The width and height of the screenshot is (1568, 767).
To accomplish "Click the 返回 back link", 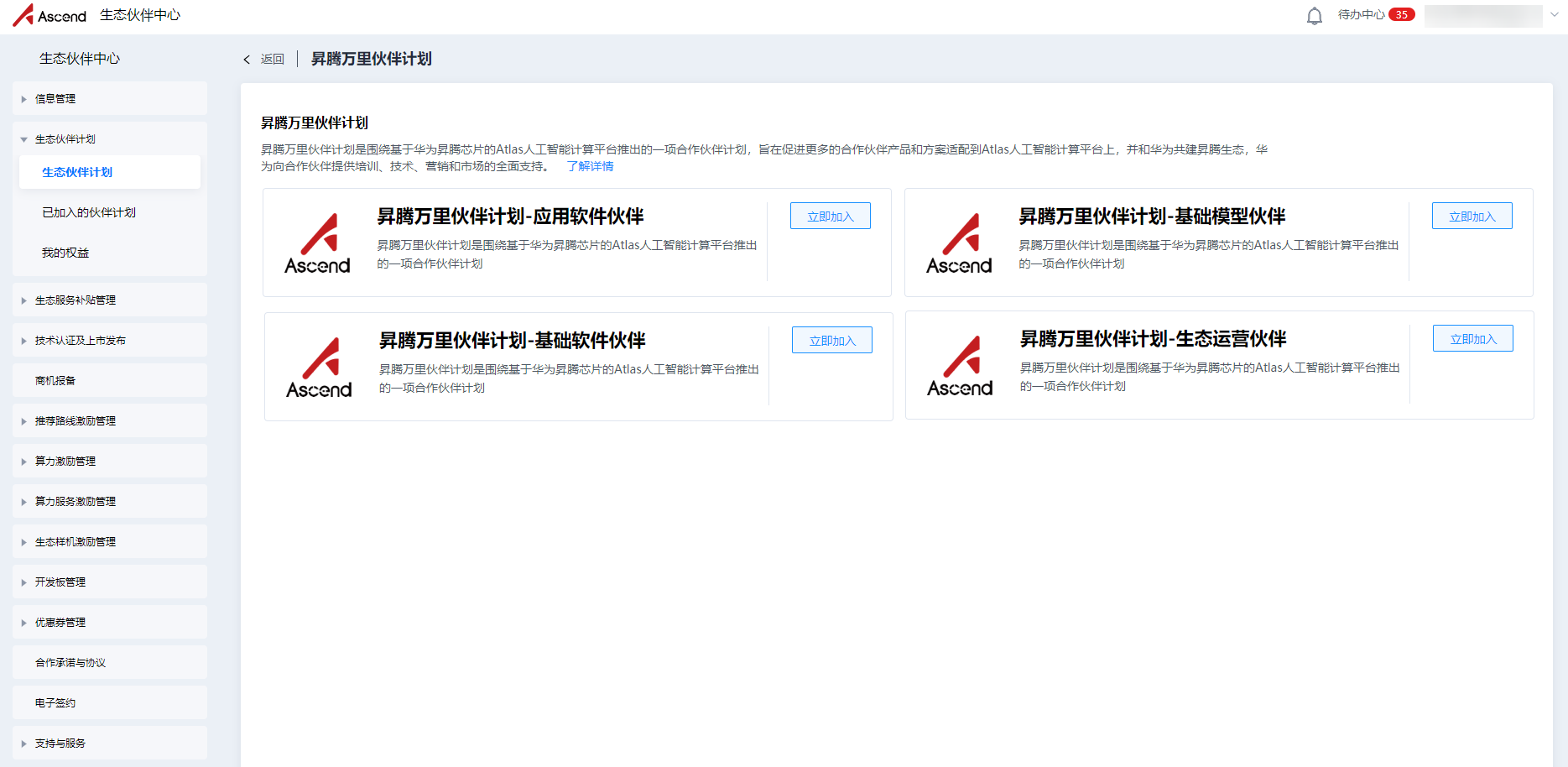I will coord(273,60).
